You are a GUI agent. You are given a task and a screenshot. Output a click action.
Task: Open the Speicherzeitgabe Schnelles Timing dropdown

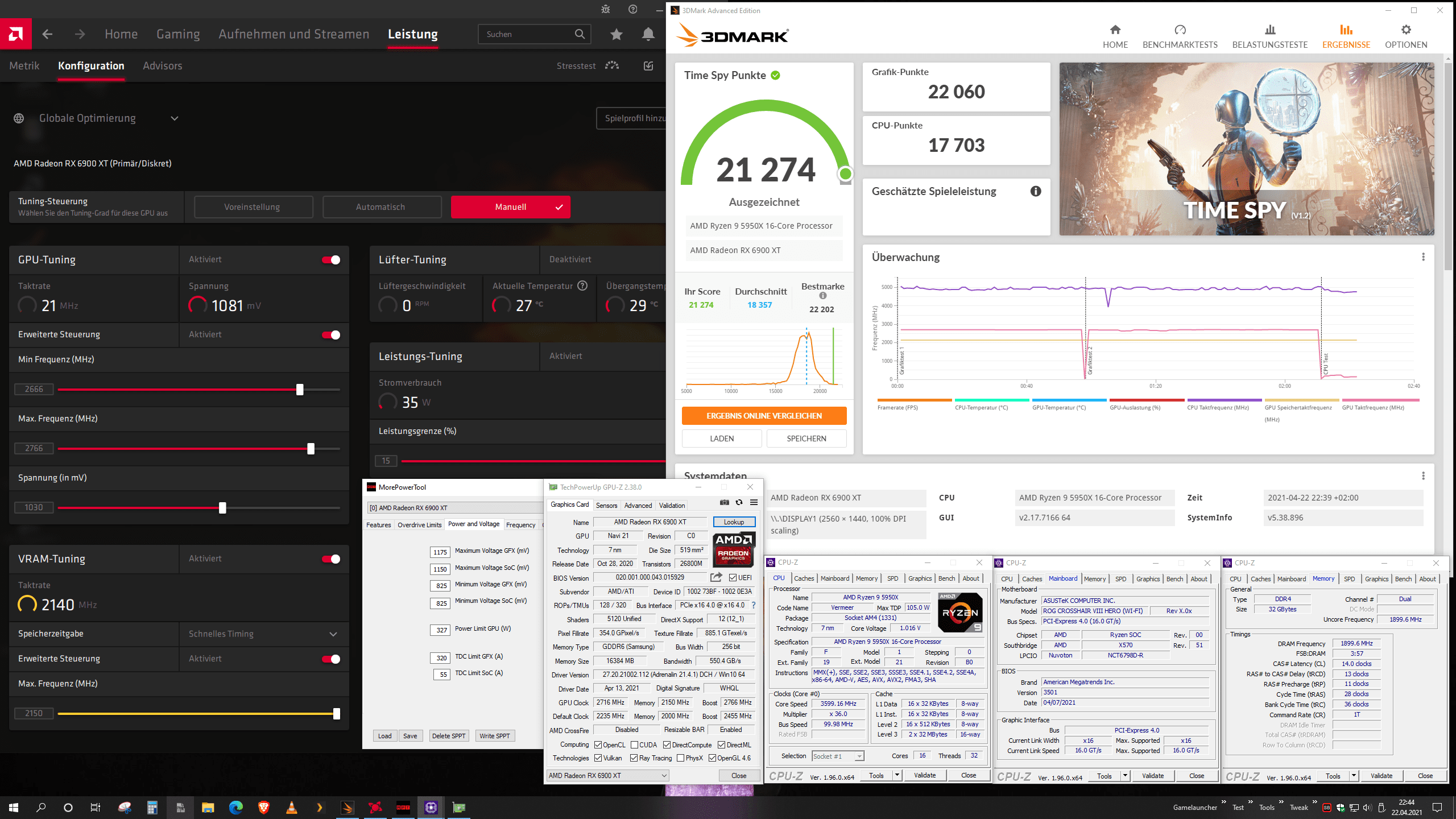(333, 634)
